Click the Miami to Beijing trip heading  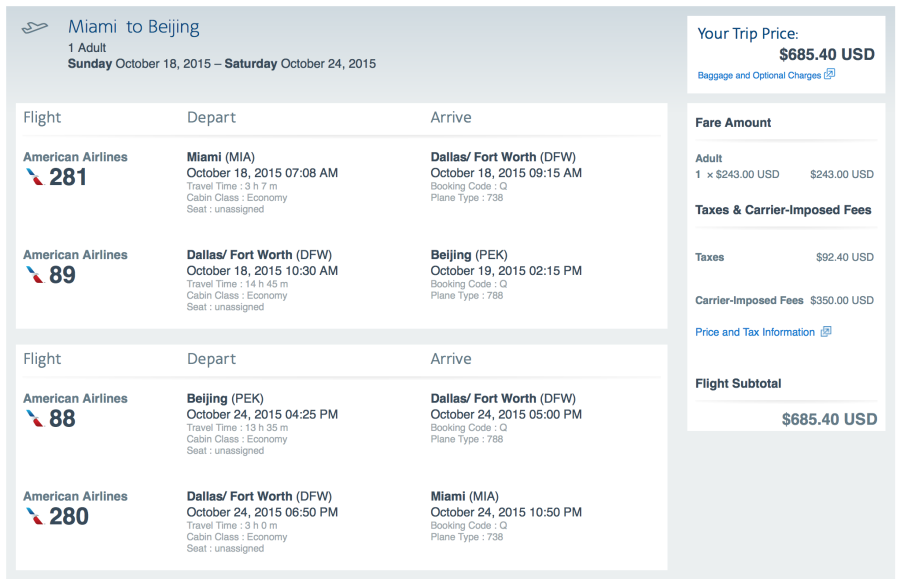(x=133, y=27)
